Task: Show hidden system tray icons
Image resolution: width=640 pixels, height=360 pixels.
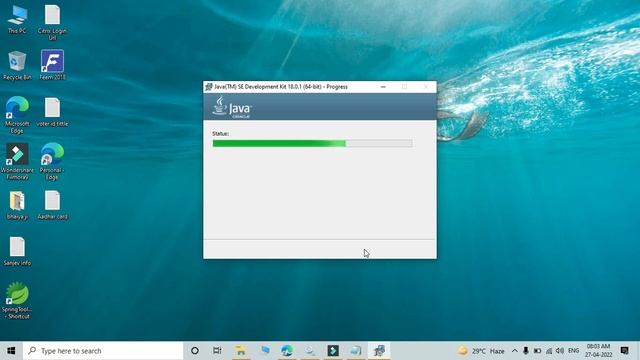Action: tap(515, 351)
